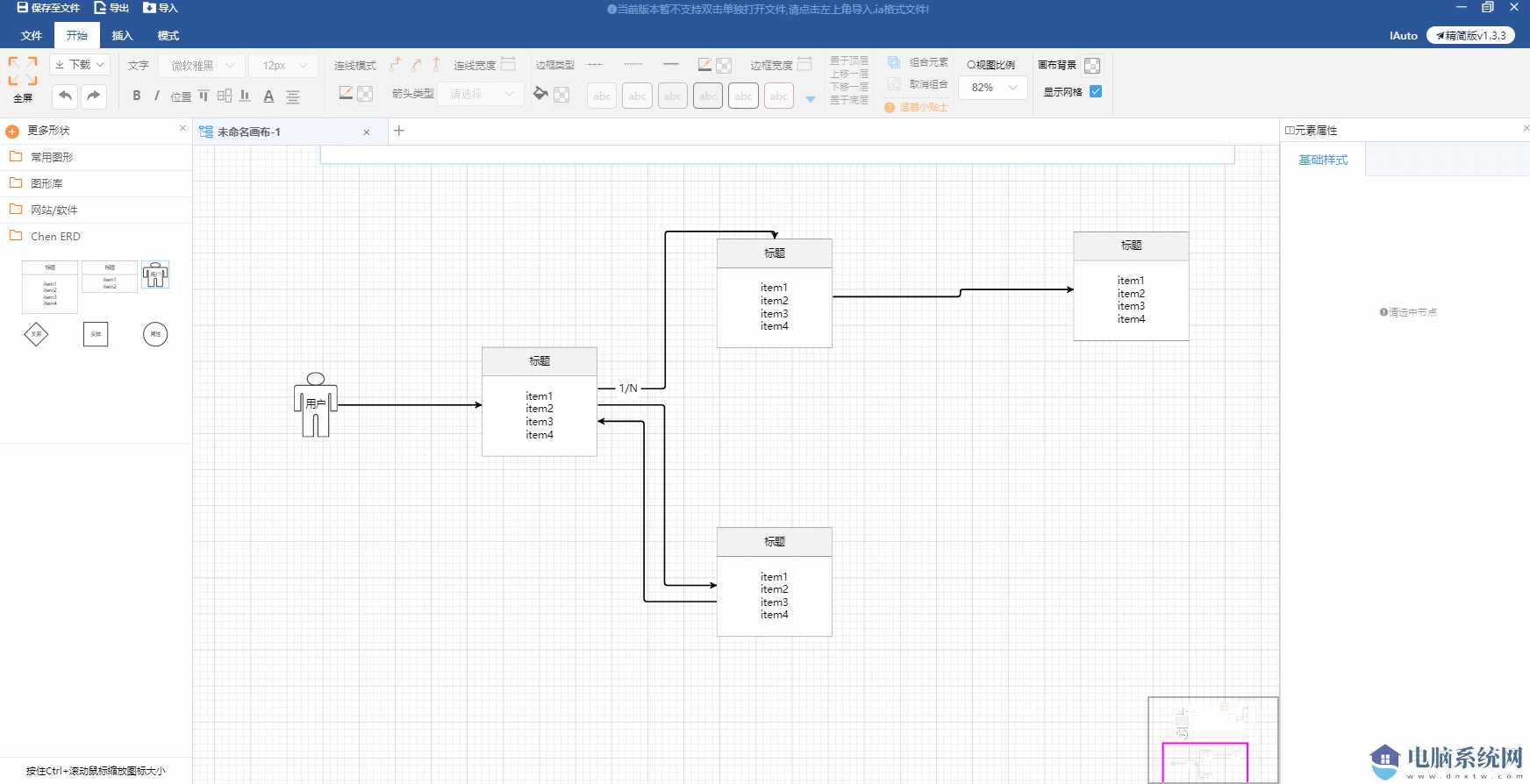Undo the last action with the back arrow
Viewport: 1530px width, 784px height.
pos(65,96)
